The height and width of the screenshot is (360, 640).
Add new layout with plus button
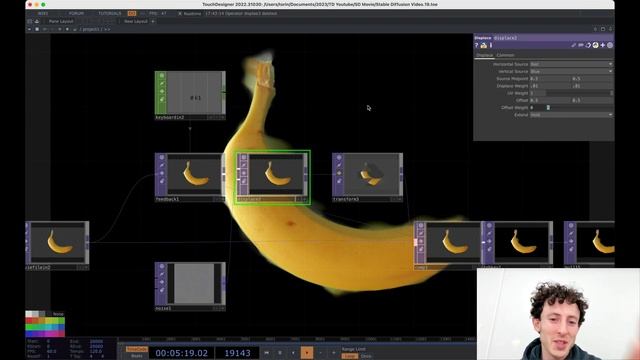coord(153,21)
